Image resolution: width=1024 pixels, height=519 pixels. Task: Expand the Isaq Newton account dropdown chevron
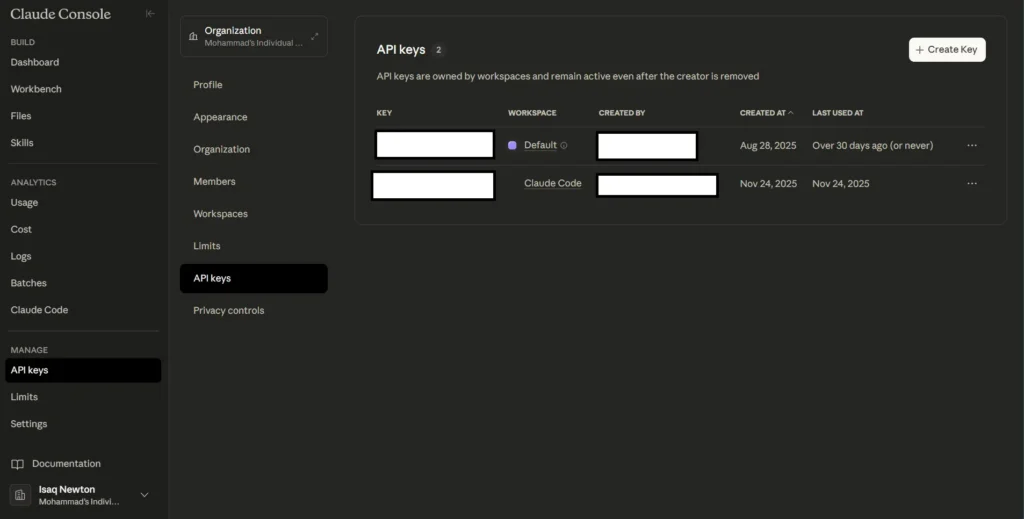pos(144,495)
